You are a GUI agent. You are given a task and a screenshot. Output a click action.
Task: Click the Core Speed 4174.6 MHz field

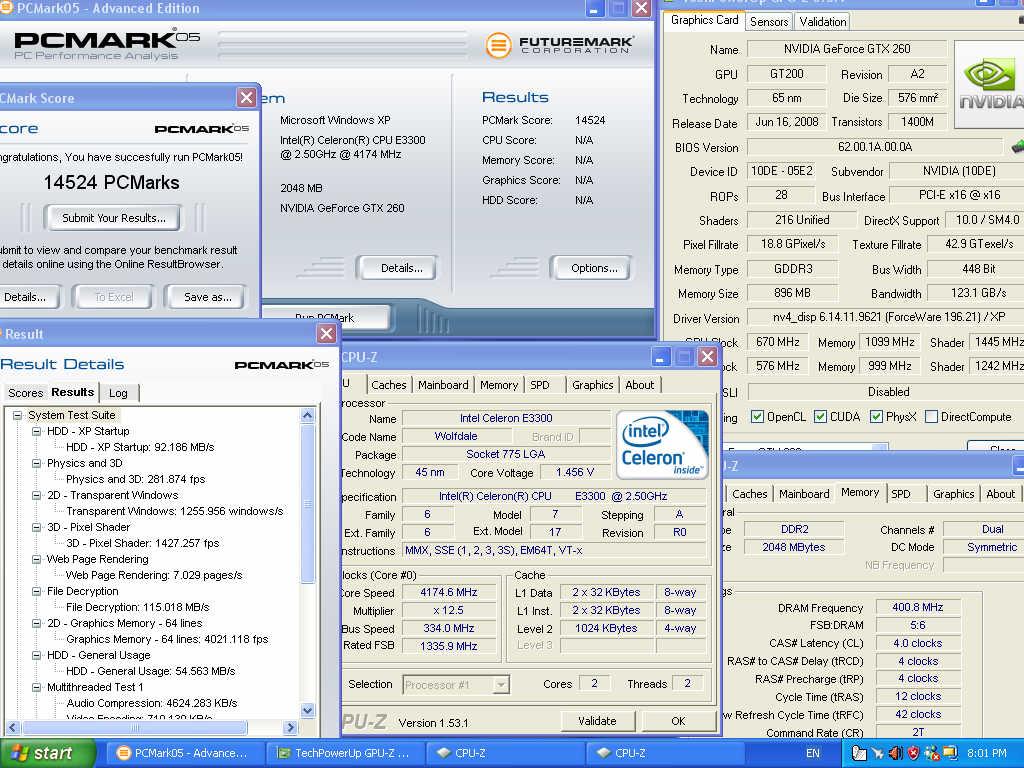pyautogui.click(x=448, y=592)
